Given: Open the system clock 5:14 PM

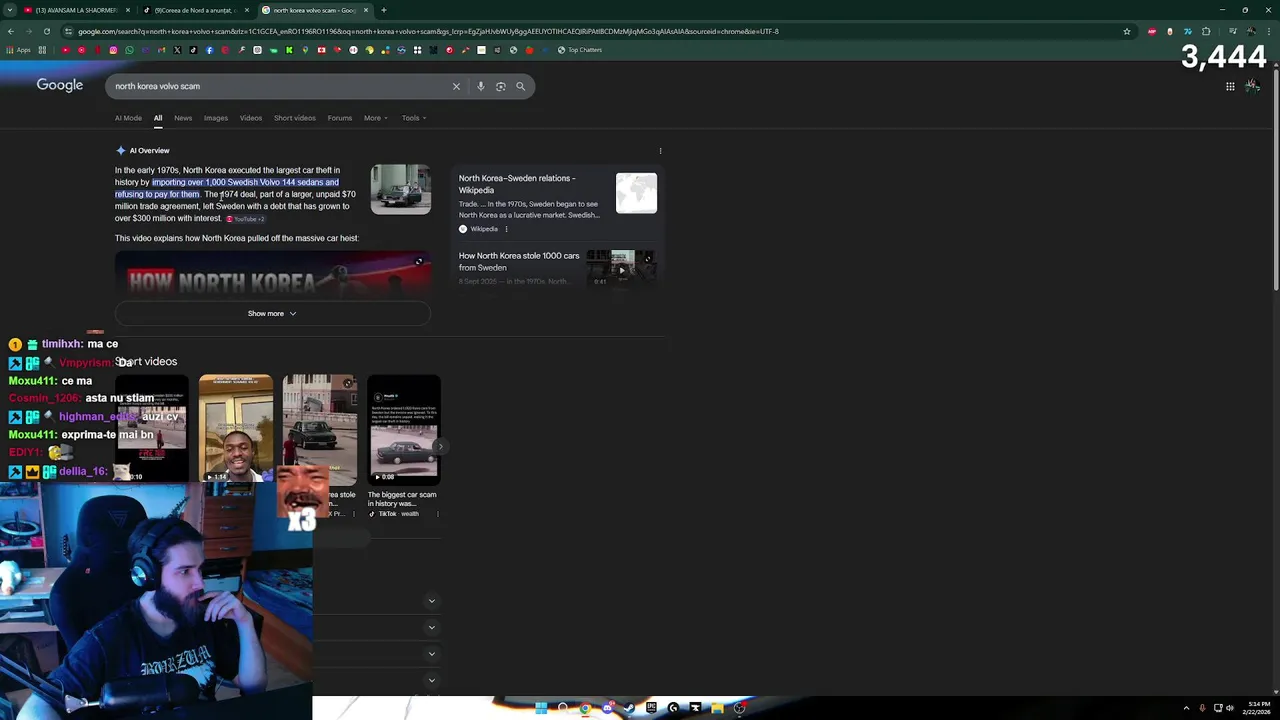Looking at the screenshot, I should tap(1256, 708).
